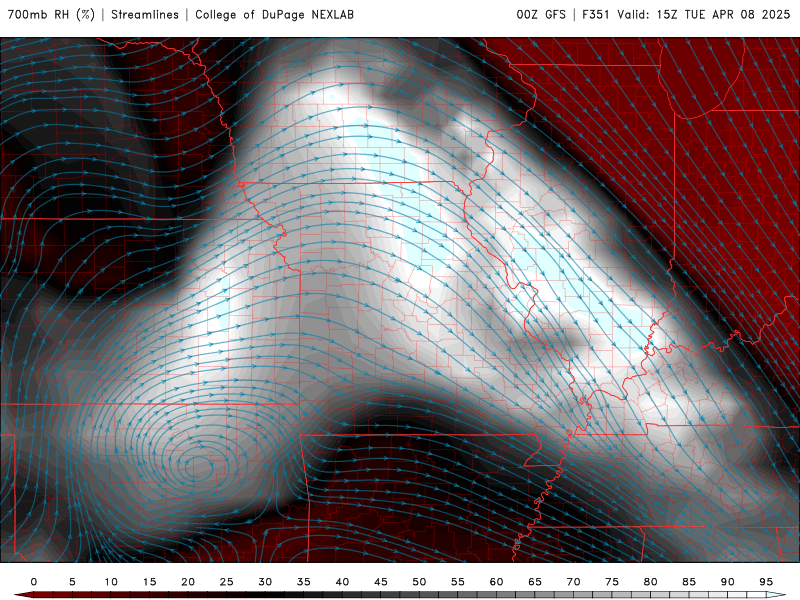Click colorbar label "10"
800x600 pixels.
point(111,582)
